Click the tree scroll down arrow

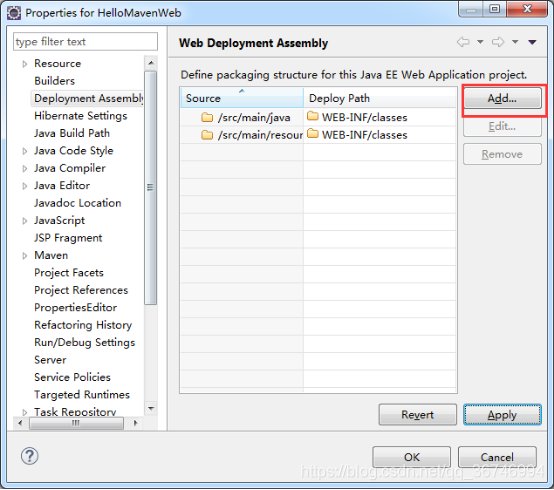(x=151, y=409)
